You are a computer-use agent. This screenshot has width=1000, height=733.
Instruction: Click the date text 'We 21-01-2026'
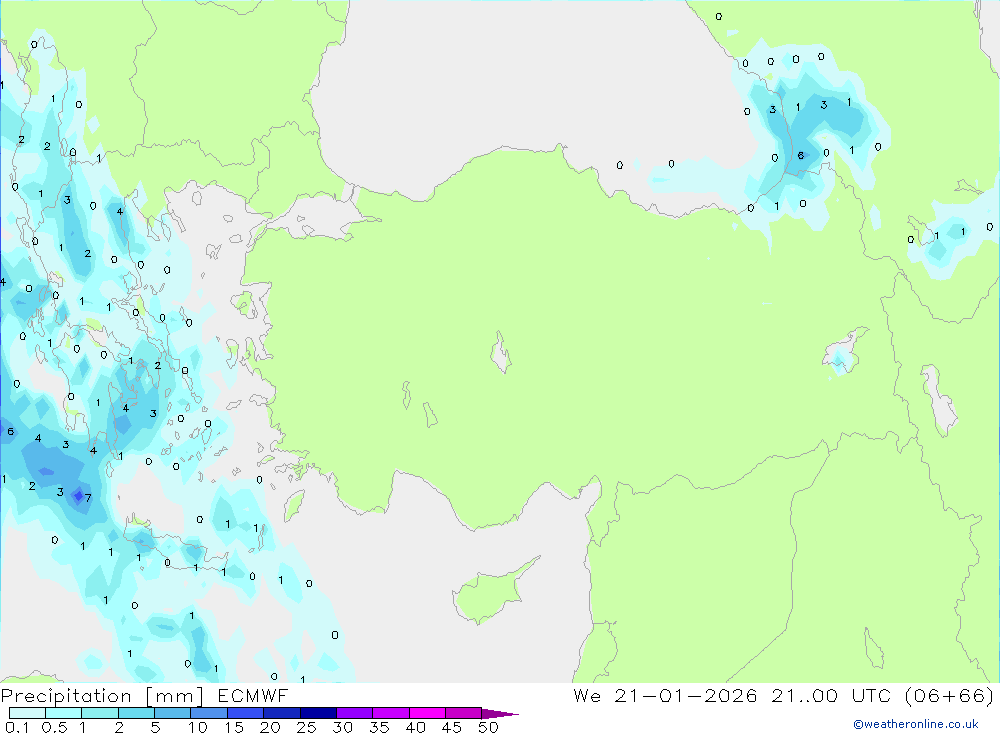(x=665, y=696)
